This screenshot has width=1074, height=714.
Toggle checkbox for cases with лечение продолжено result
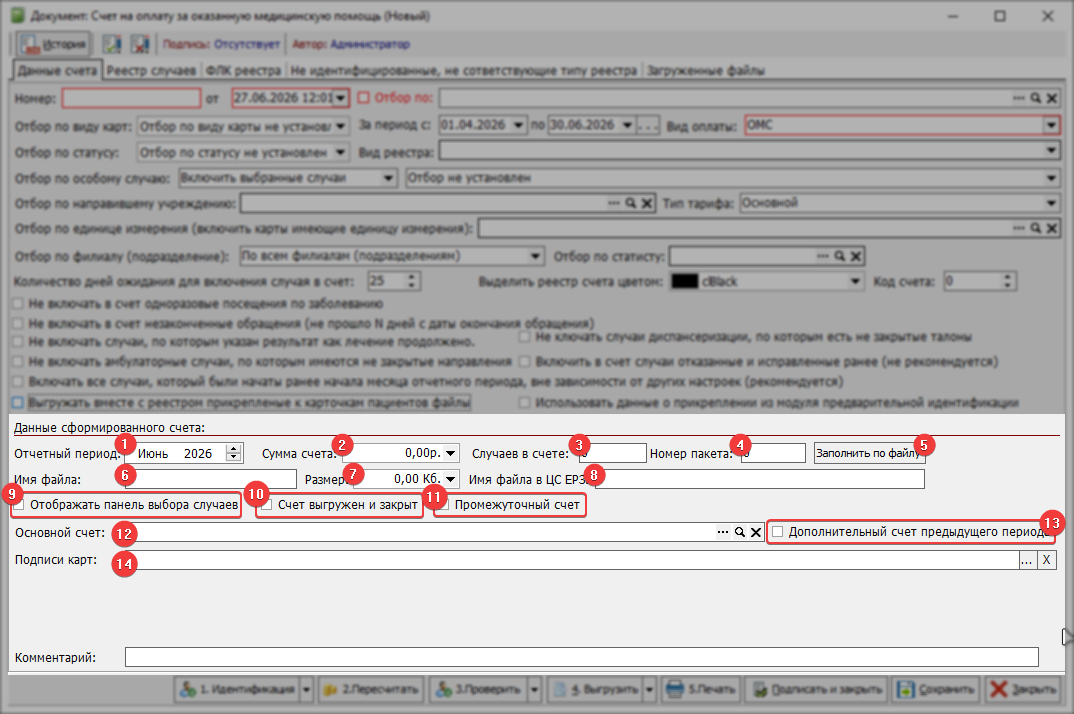click(x=18, y=341)
